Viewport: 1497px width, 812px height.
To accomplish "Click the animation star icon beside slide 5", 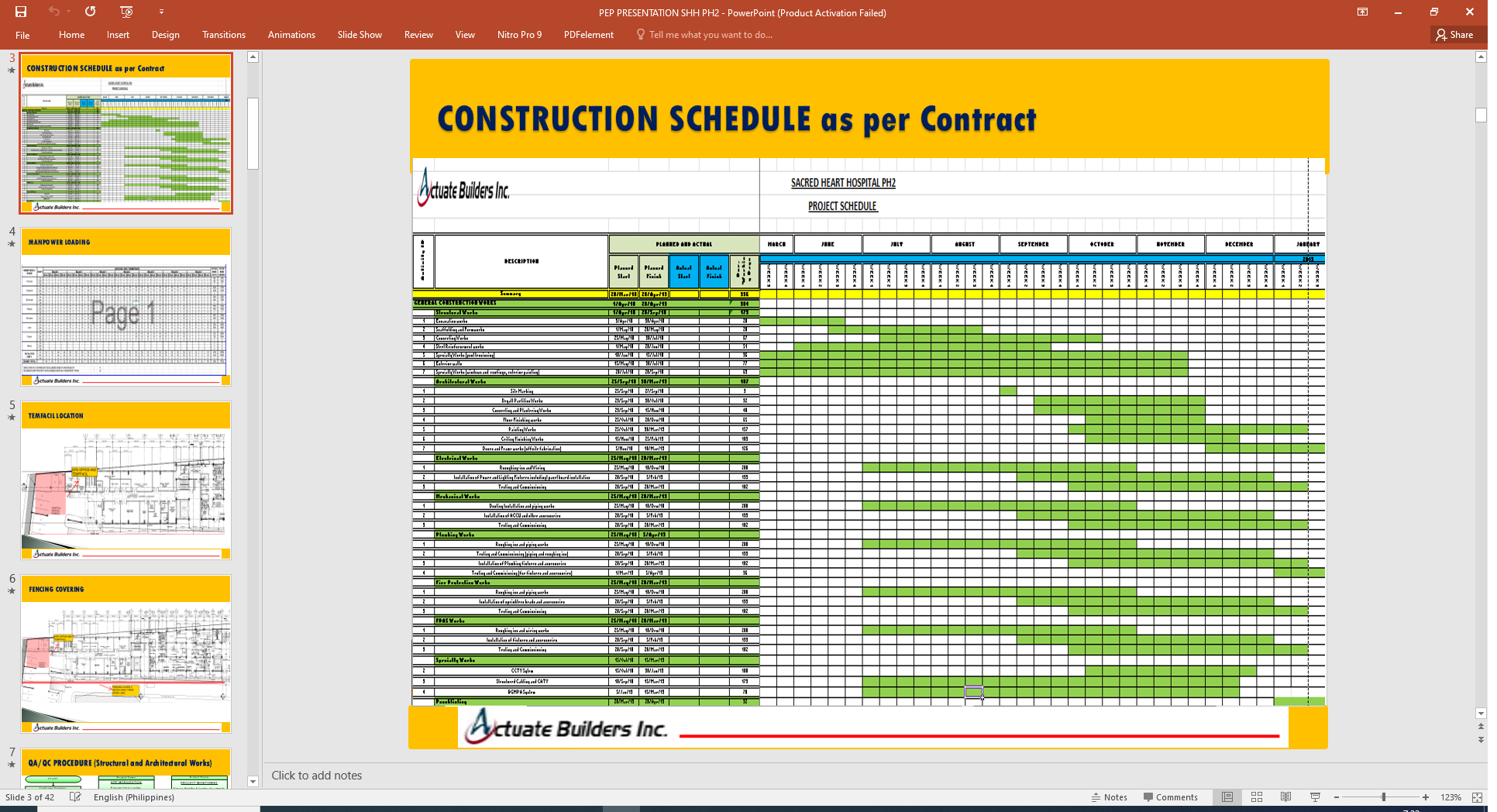I will point(12,418).
